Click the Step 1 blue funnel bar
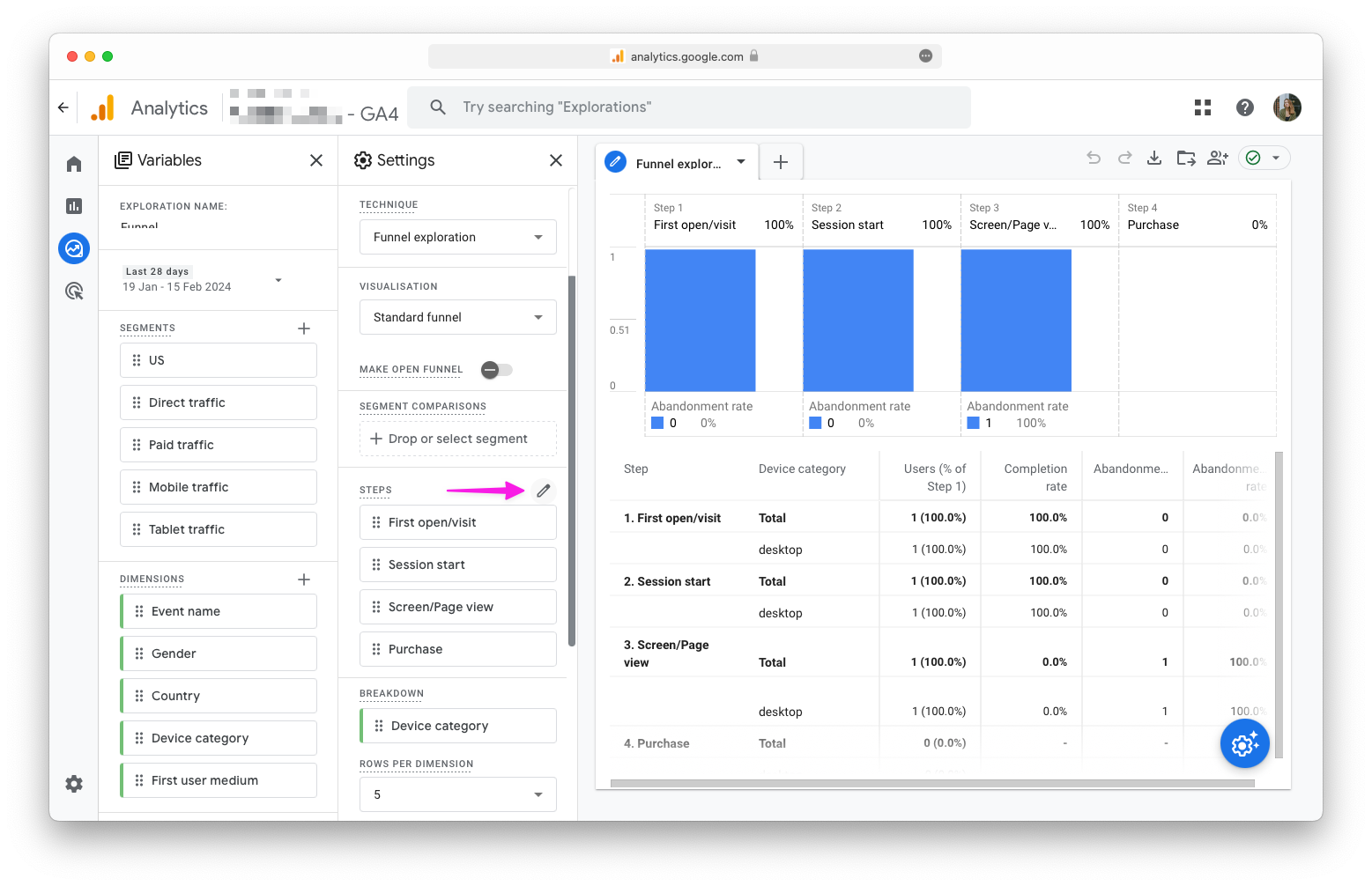Screen dimensions: 1372x886 (x=701, y=320)
